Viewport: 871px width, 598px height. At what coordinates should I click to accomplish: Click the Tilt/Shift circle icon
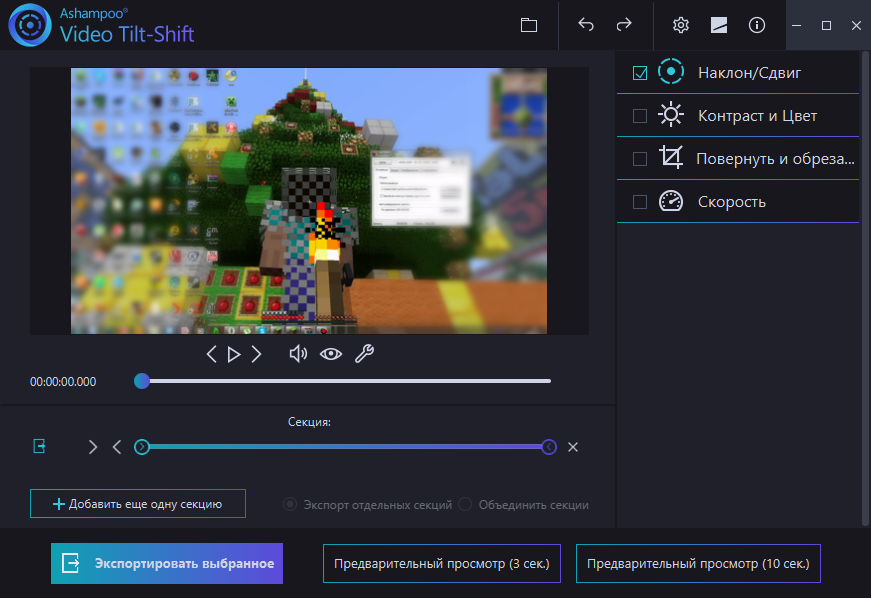670,72
